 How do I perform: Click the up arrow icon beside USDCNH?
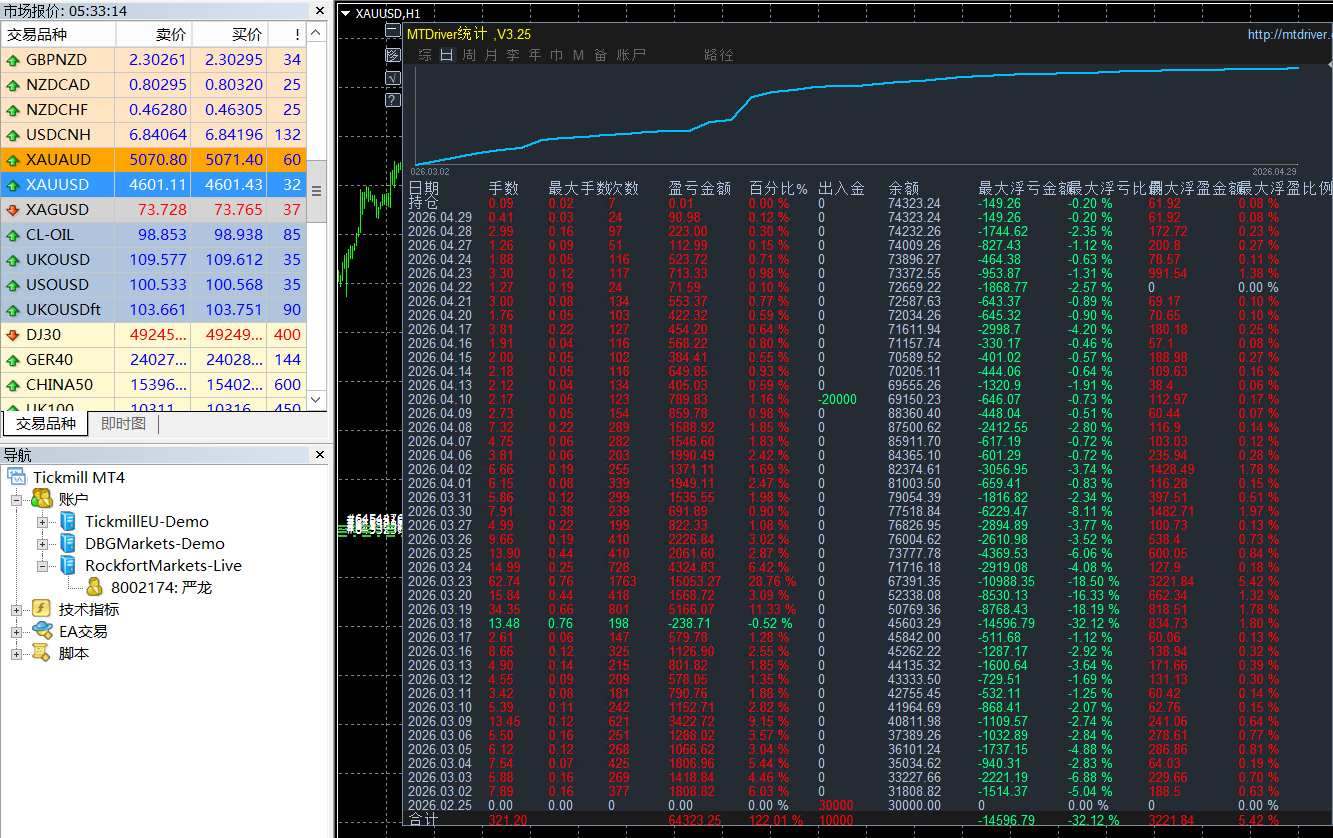[13, 135]
